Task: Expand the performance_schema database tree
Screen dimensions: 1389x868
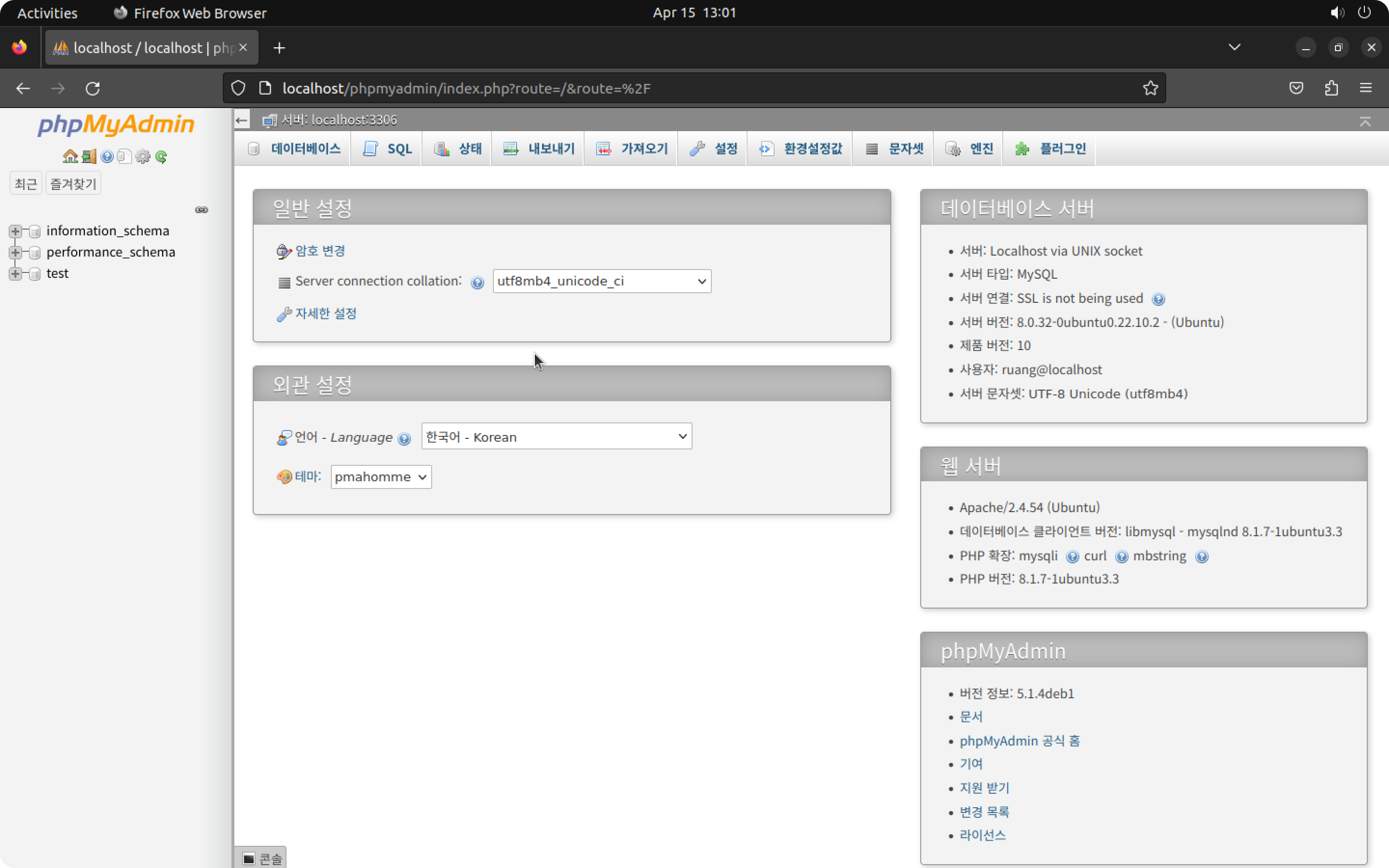Action: 15,253
